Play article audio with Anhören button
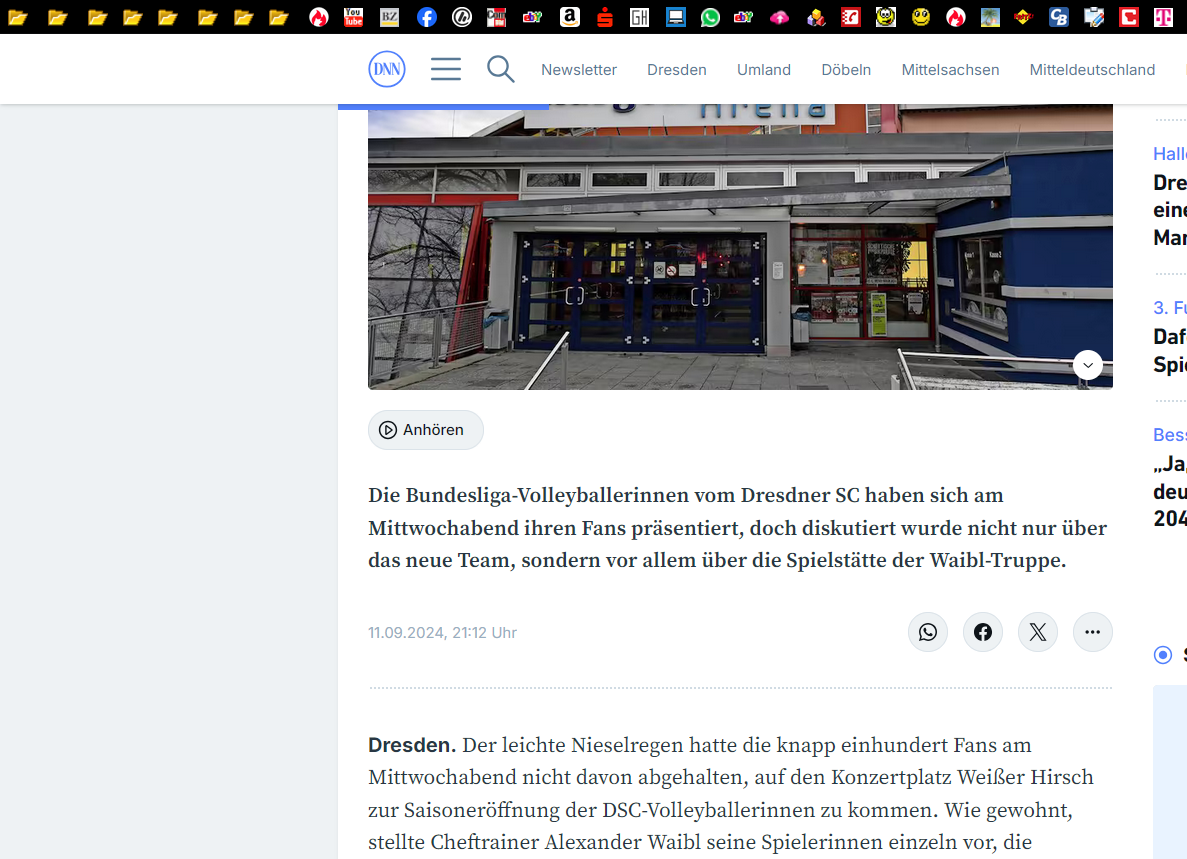The image size is (1187, 859). (425, 430)
